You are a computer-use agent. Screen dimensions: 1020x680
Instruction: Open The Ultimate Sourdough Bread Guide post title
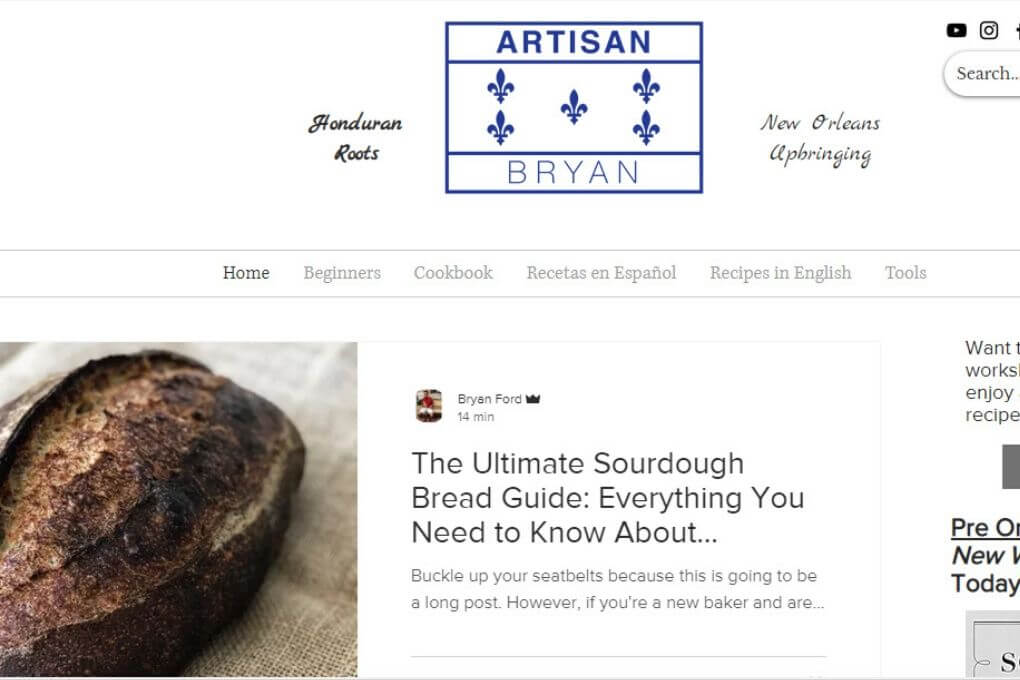(x=608, y=498)
